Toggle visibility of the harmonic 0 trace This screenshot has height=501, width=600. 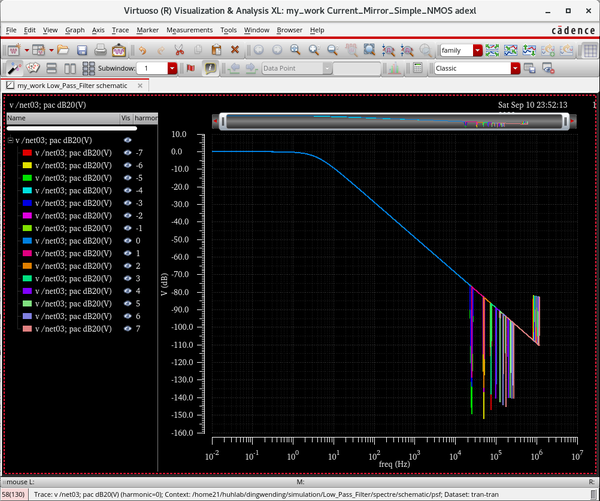[127, 241]
